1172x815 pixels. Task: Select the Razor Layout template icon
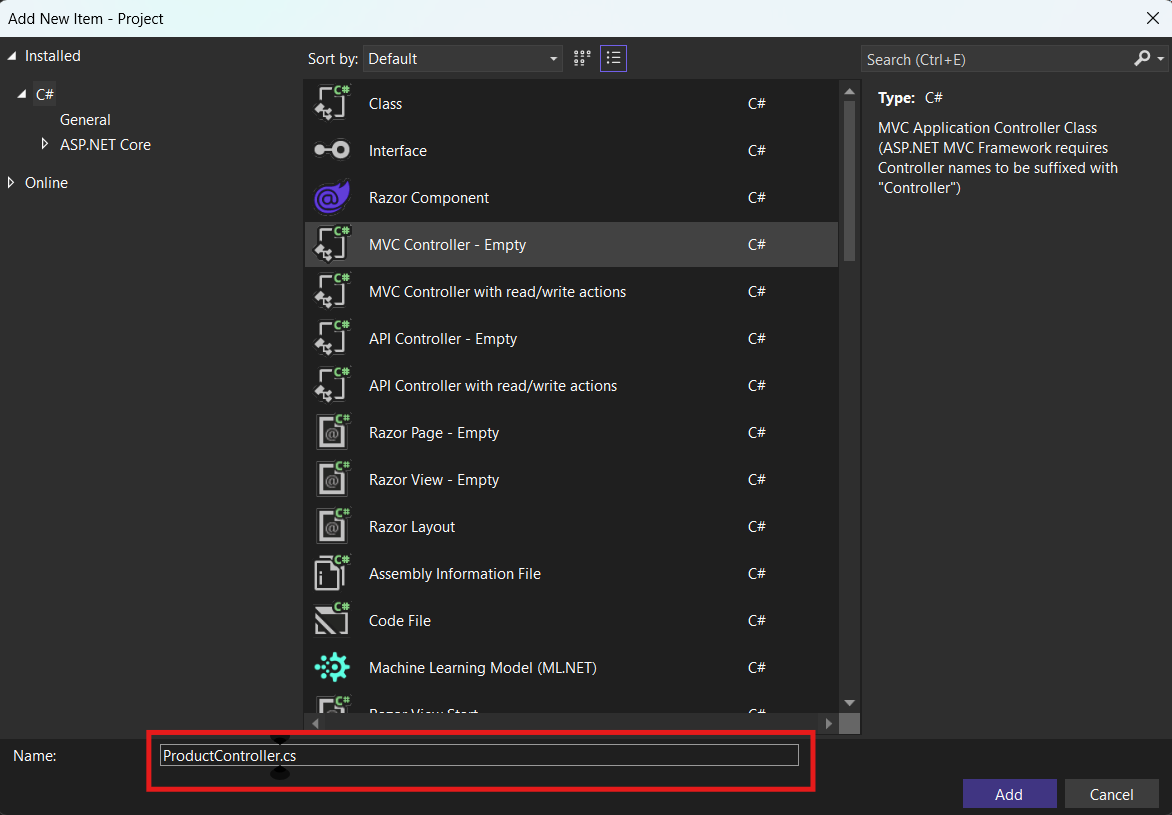click(x=332, y=527)
